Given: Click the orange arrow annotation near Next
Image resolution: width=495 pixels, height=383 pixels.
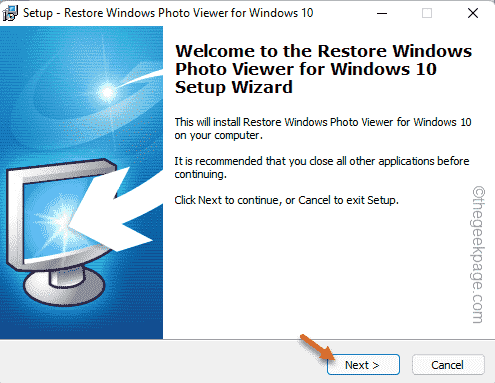Looking at the screenshot, I should [317, 347].
